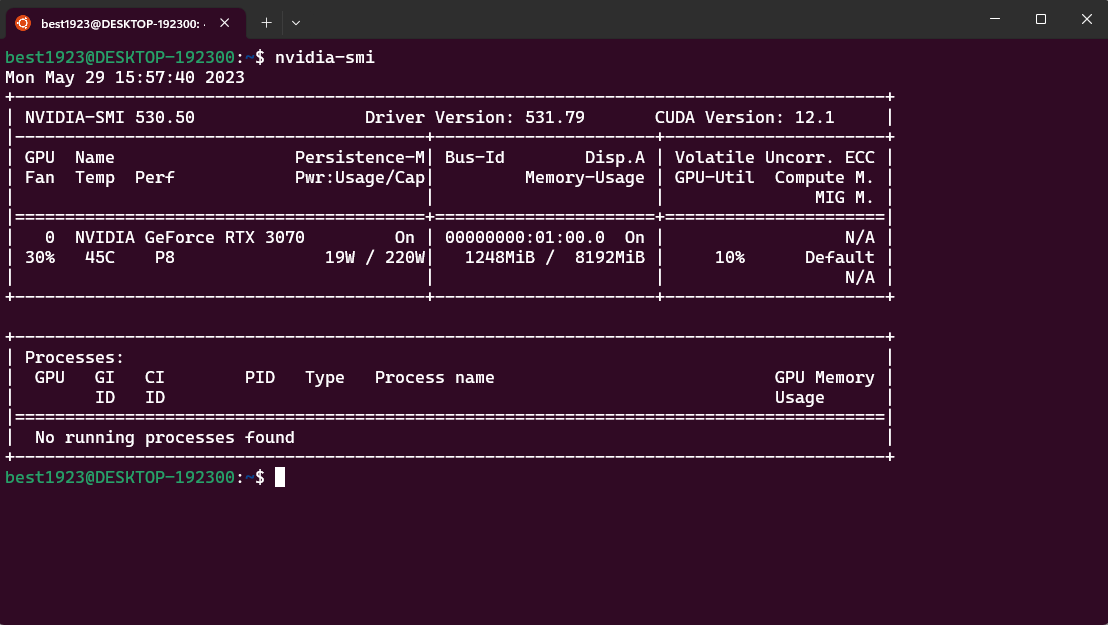This screenshot has height=625, width=1108.
Task: Click the close X on the Ubuntu tab
Action: [x=224, y=22]
